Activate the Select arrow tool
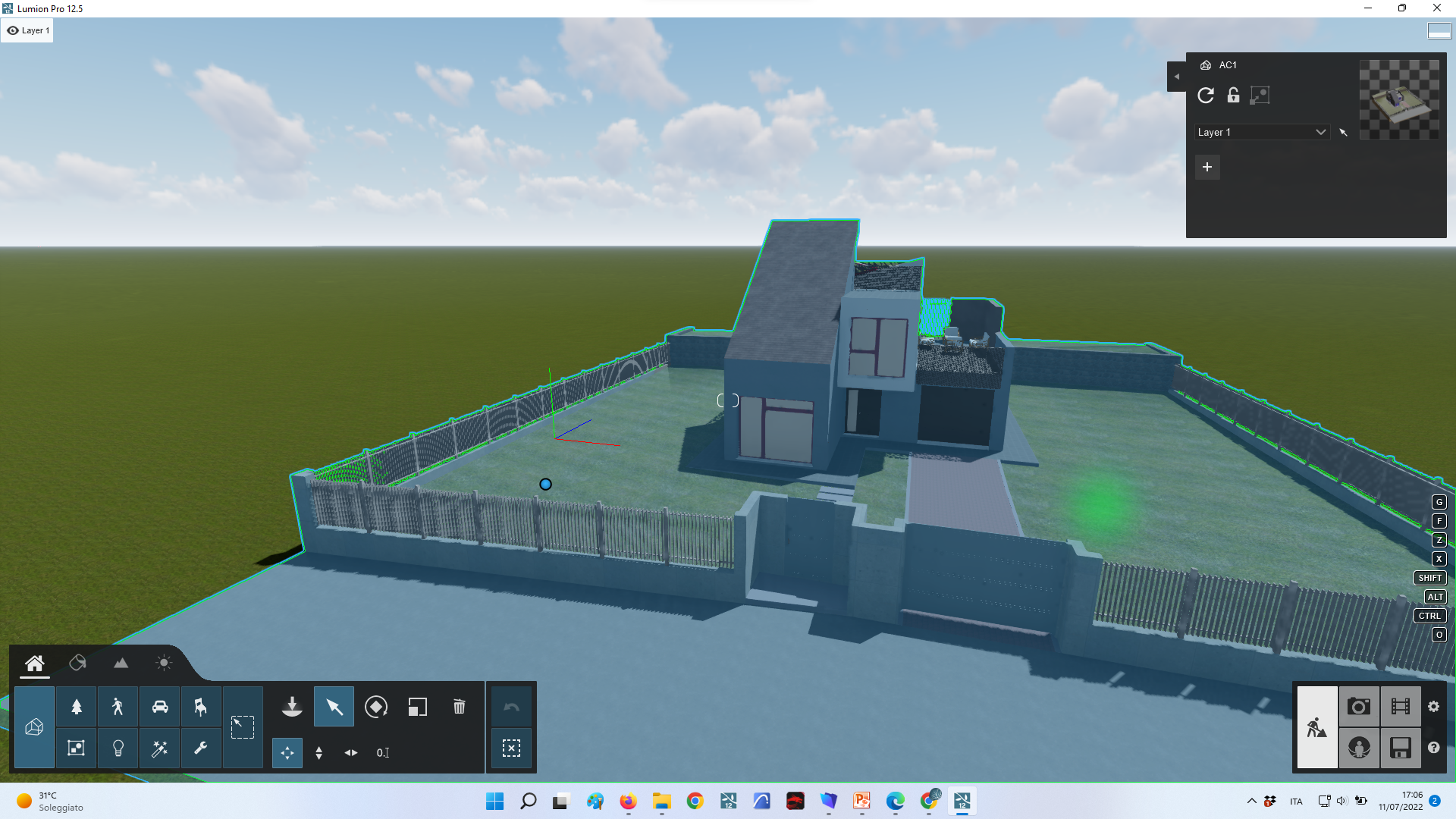 (x=334, y=707)
